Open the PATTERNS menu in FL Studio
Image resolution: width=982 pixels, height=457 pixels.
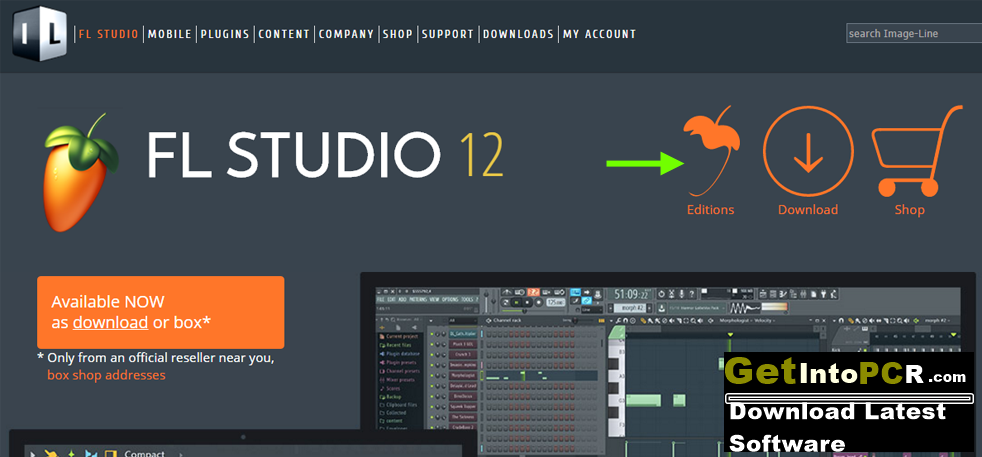coord(418,299)
